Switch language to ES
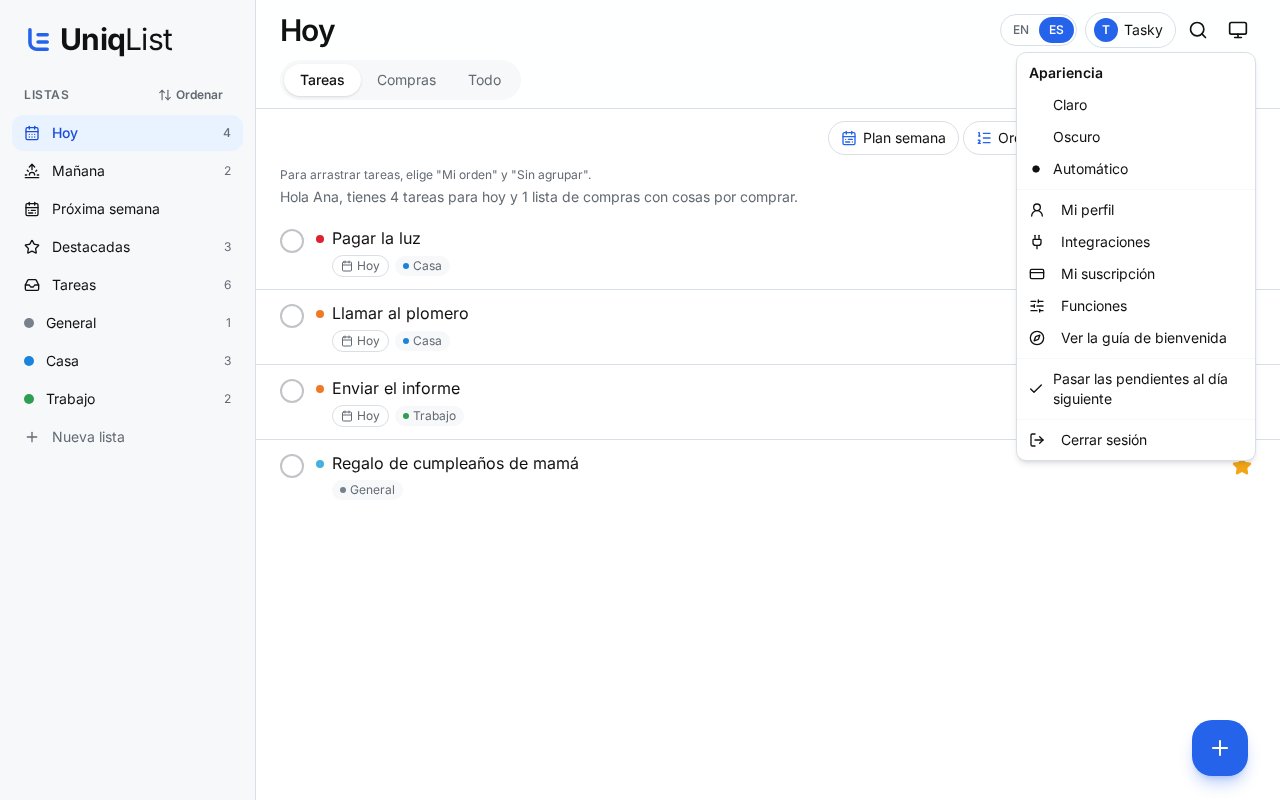Screen dimensions: 1280x800 click(x=1056, y=30)
